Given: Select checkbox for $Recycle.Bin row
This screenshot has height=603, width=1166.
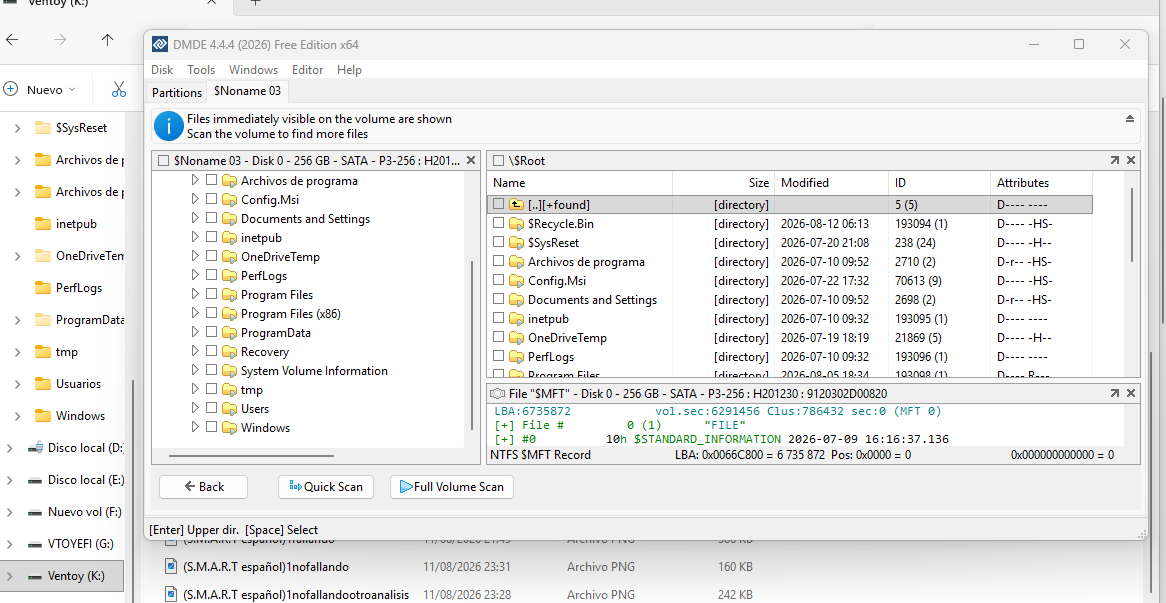Looking at the screenshot, I should coord(498,224).
